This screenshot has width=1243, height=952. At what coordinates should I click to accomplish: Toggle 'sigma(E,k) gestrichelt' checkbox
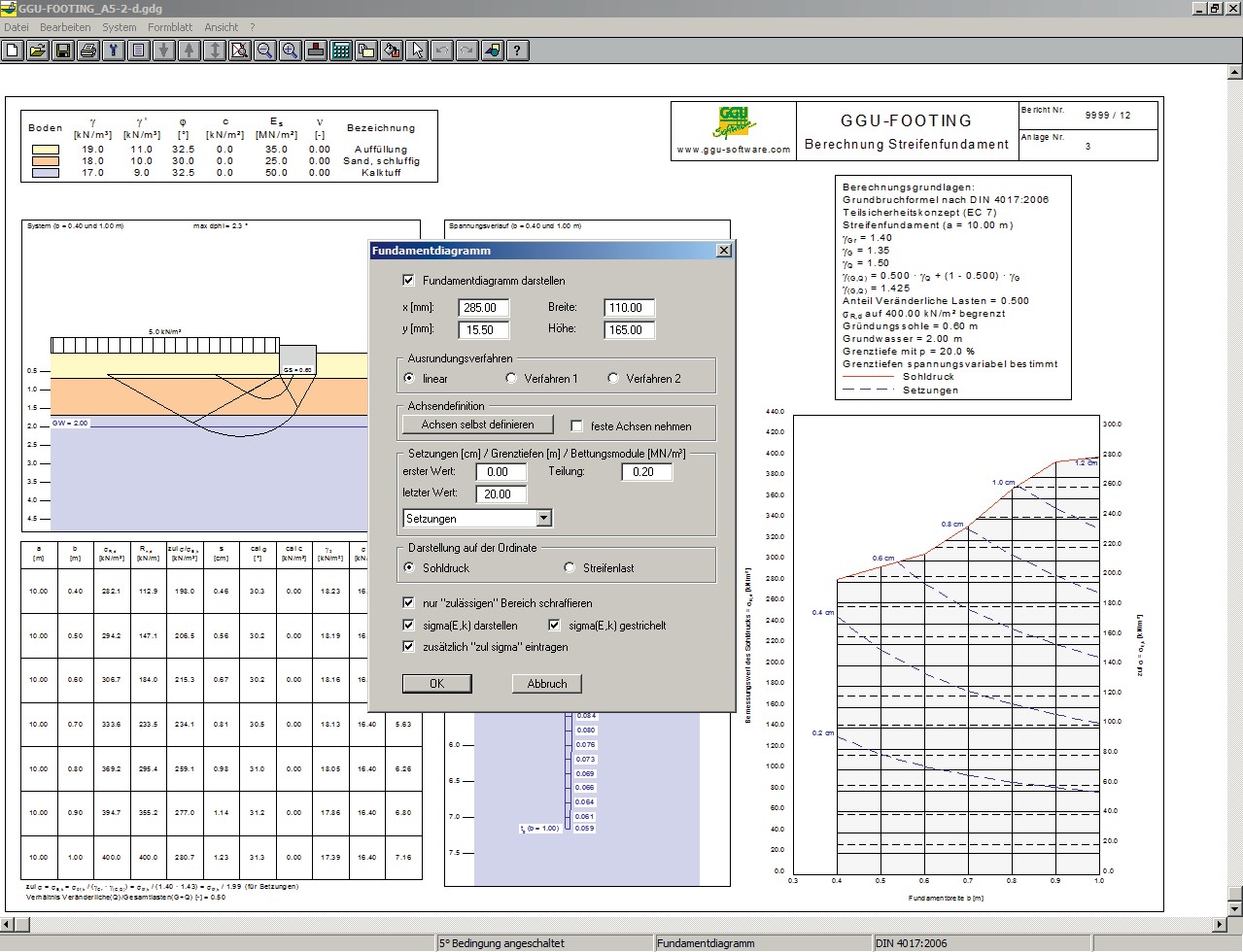pos(555,626)
